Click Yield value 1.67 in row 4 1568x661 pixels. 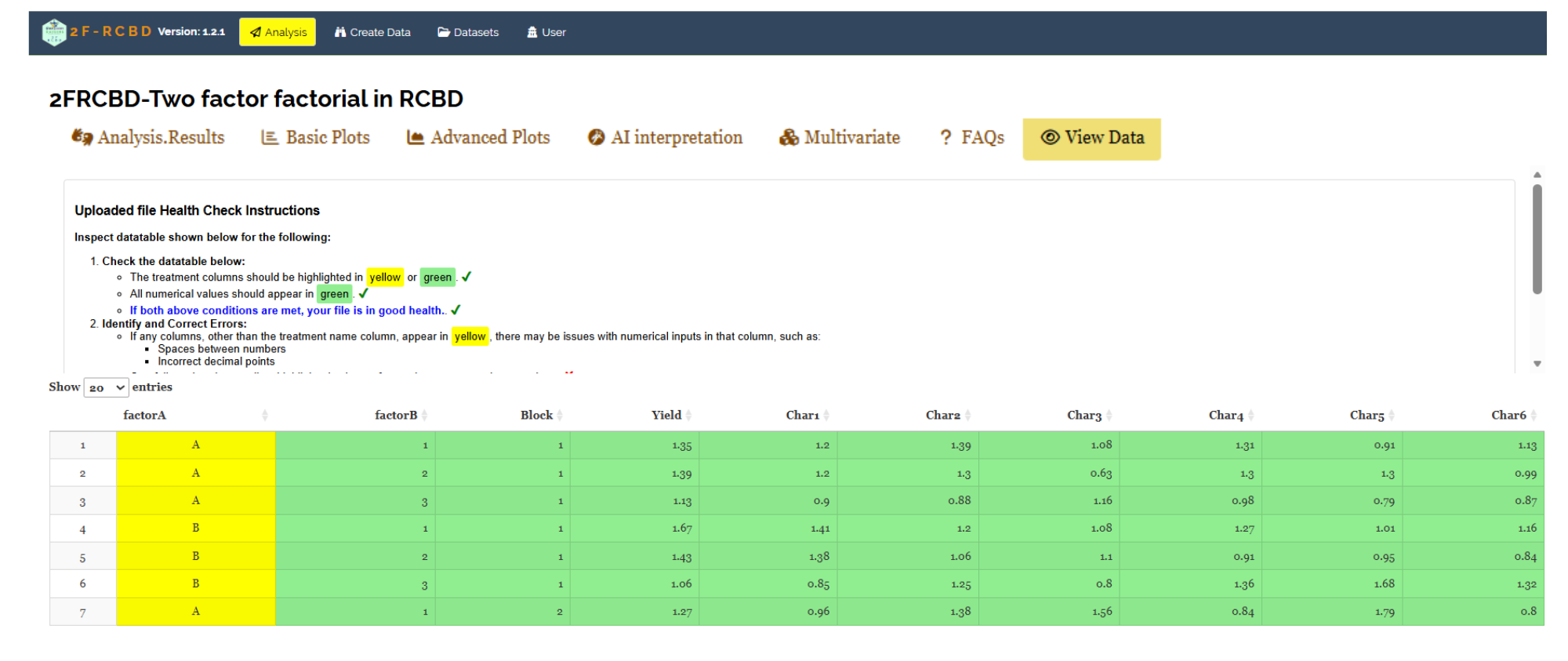tap(681, 528)
